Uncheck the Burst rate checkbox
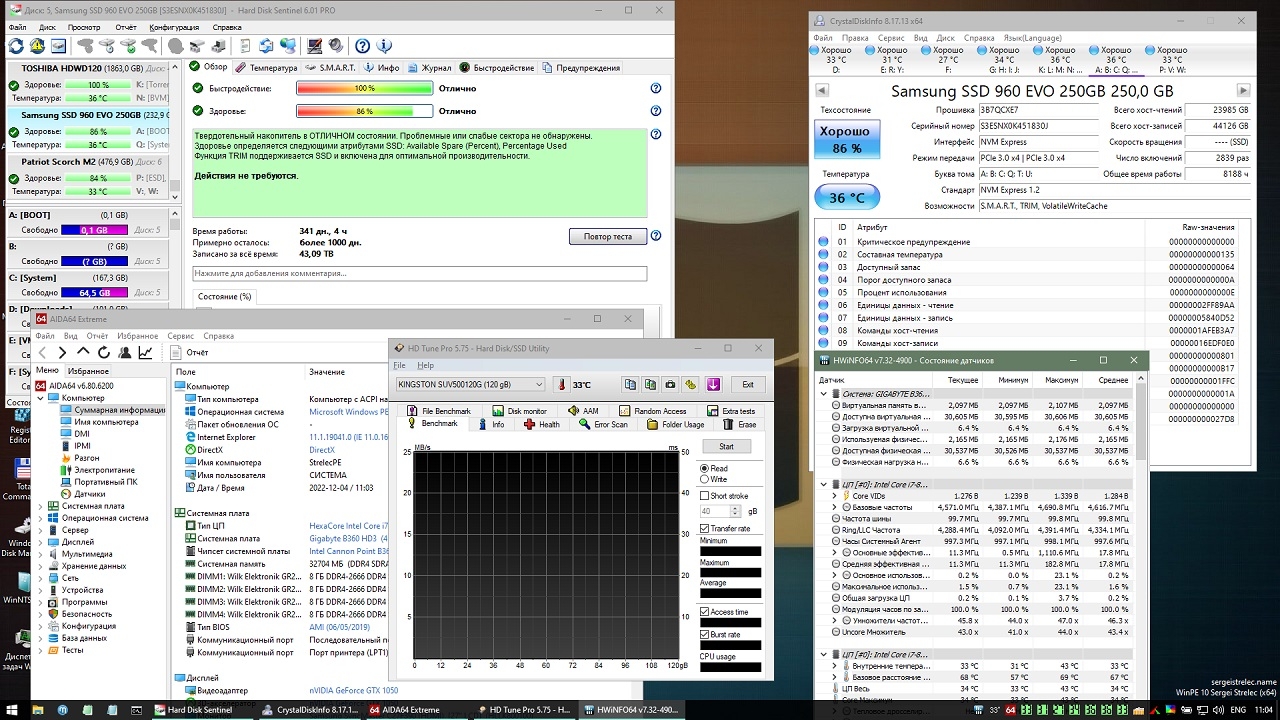This screenshot has height=720, width=1280. pos(705,635)
